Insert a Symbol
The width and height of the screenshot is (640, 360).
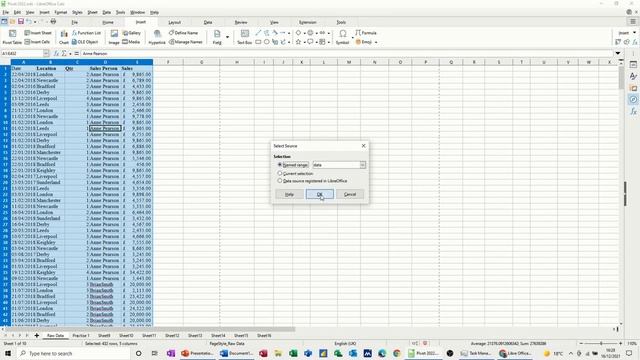(x=342, y=37)
